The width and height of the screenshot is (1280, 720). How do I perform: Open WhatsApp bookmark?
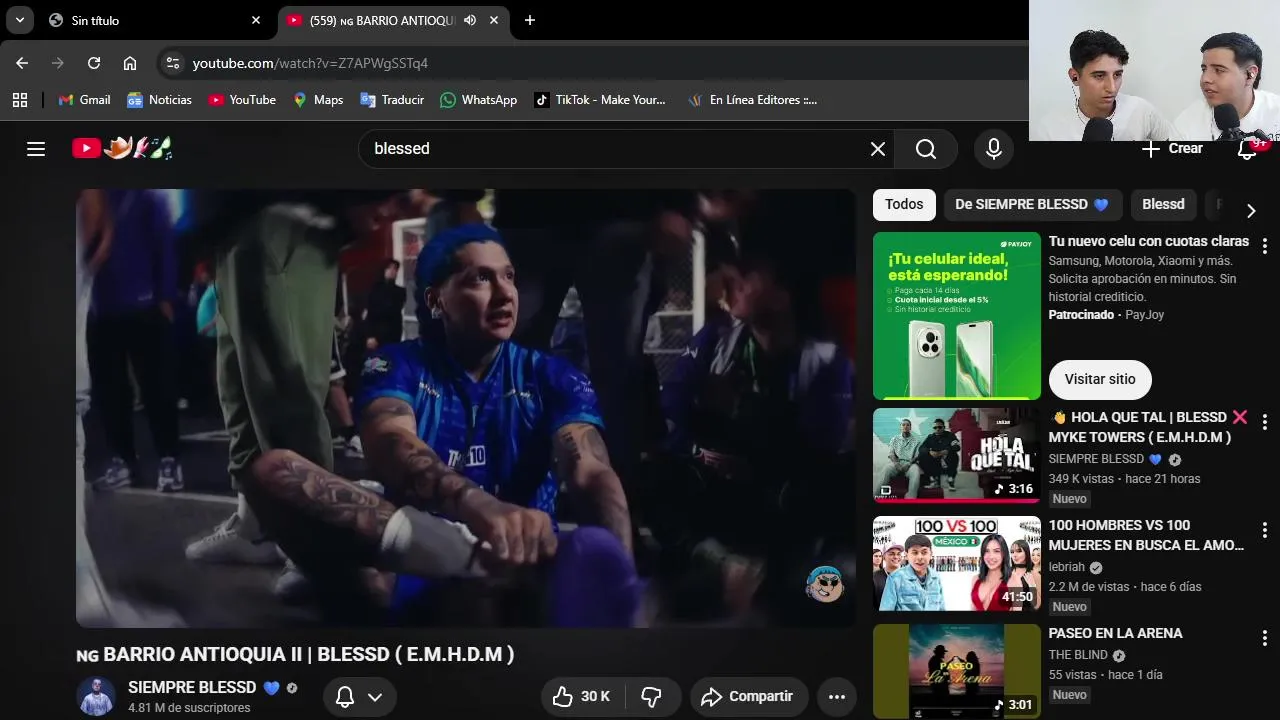pos(479,100)
